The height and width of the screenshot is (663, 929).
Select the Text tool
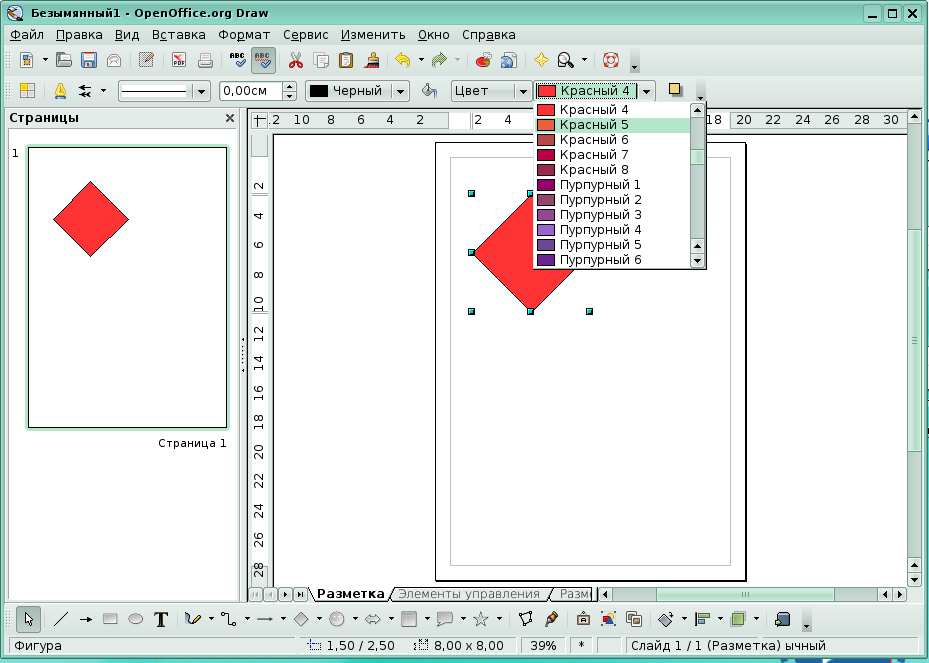tap(161, 619)
